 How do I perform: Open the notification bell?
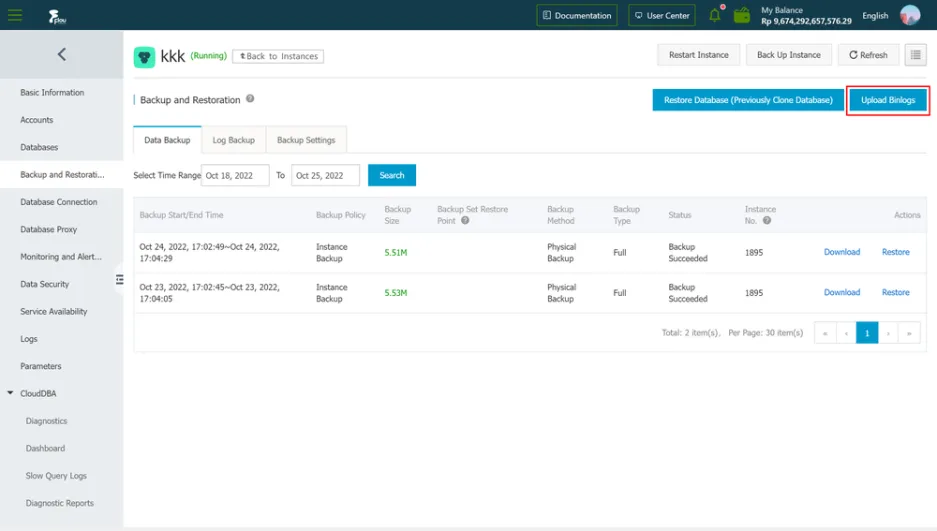[x=715, y=15]
